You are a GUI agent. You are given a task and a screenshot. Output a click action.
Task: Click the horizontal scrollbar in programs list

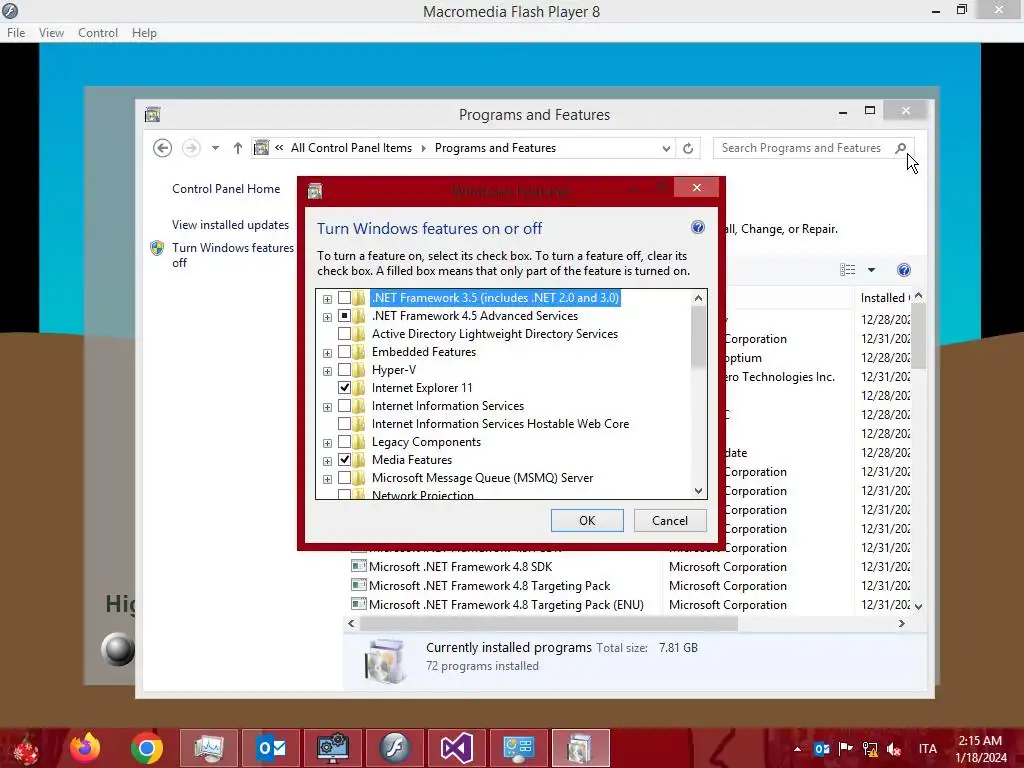click(549, 624)
